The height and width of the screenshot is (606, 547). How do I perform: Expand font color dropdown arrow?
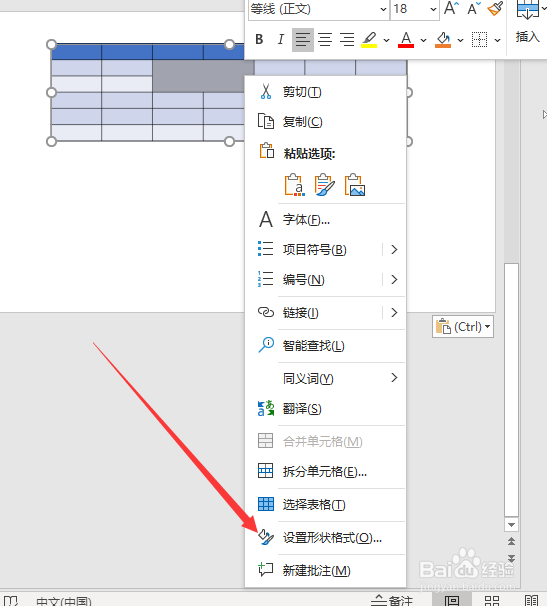point(423,40)
